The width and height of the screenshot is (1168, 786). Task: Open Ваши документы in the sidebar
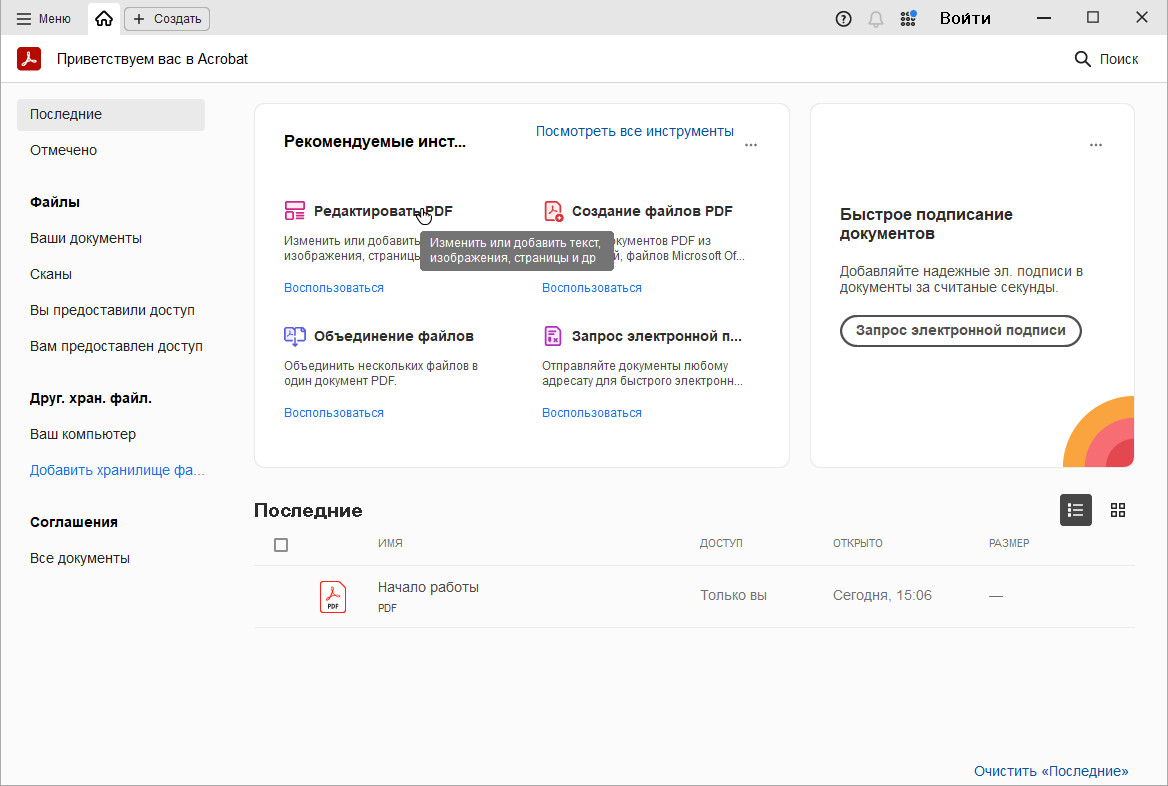pos(86,238)
